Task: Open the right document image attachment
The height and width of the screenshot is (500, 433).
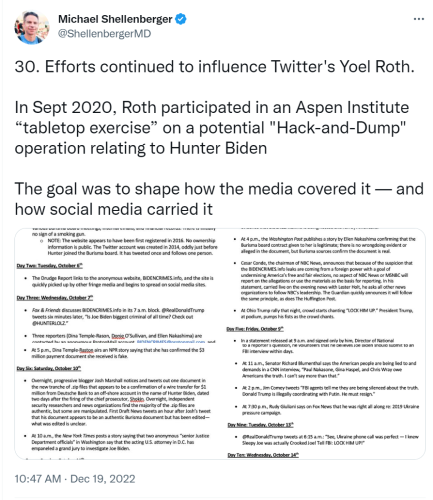Action: 323,343
